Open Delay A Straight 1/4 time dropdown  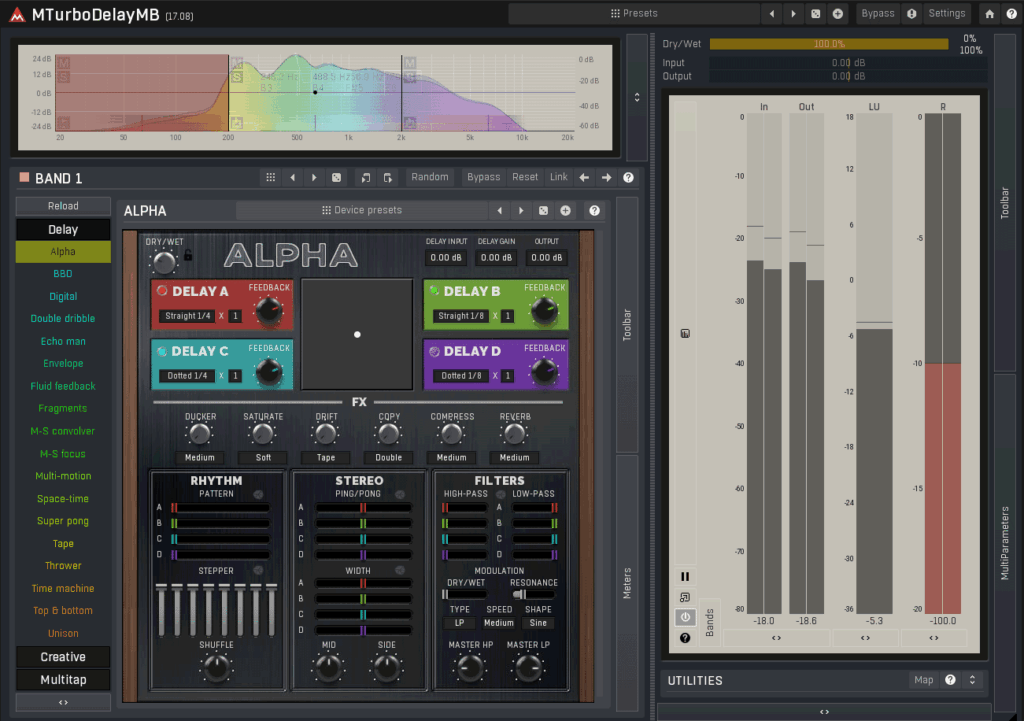click(187, 316)
